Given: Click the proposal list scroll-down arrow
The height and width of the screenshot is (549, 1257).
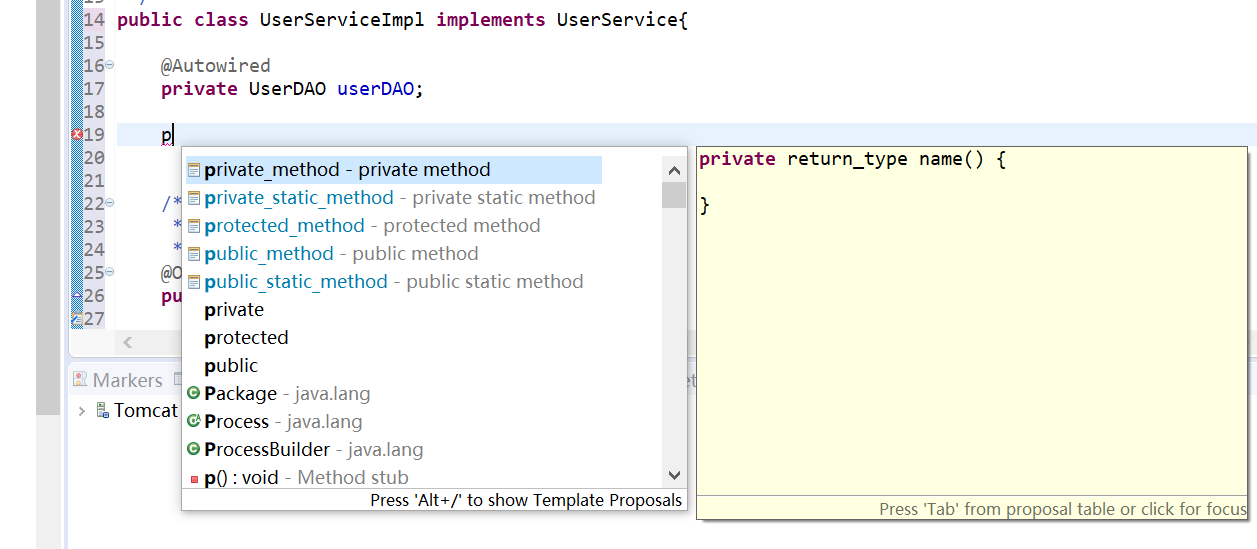Looking at the screenshot, I should 674,476.
